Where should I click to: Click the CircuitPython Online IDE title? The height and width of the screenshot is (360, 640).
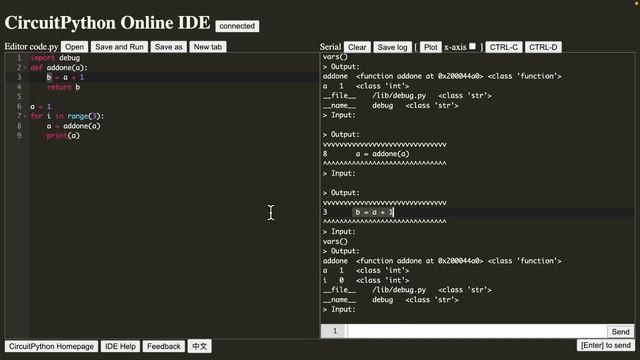[107, 23]
